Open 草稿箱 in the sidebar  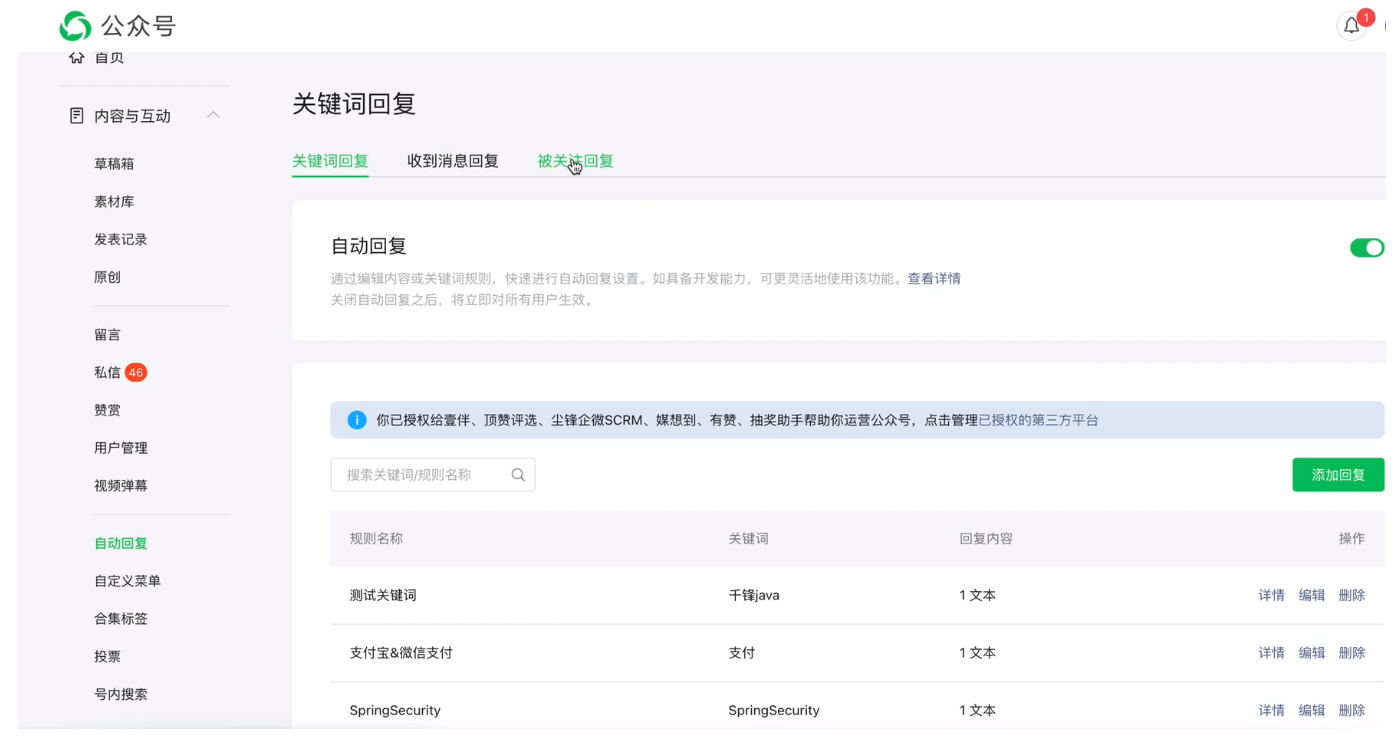click(114, 164)
